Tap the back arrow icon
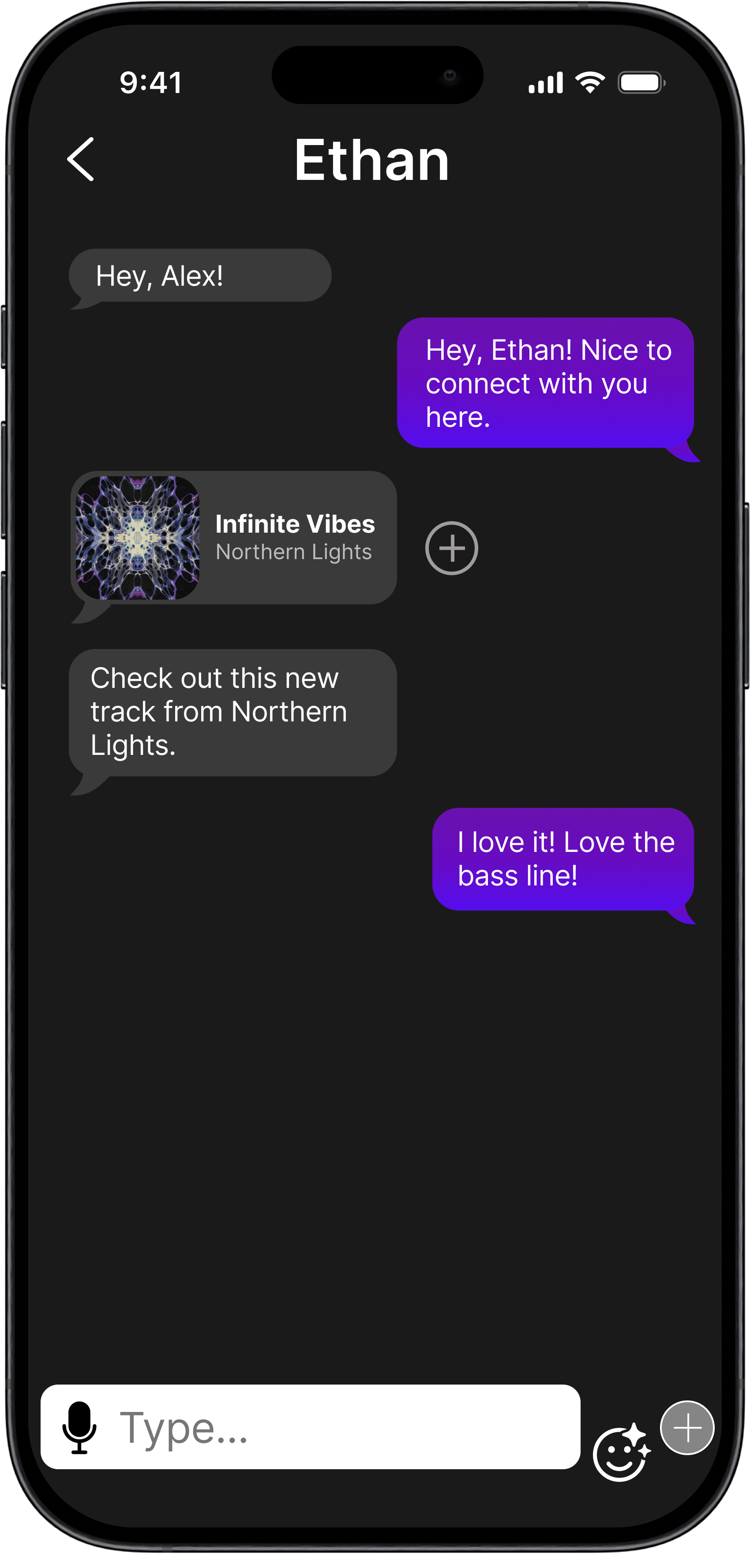The image size is (750, 1568). [x=80, y=159]
